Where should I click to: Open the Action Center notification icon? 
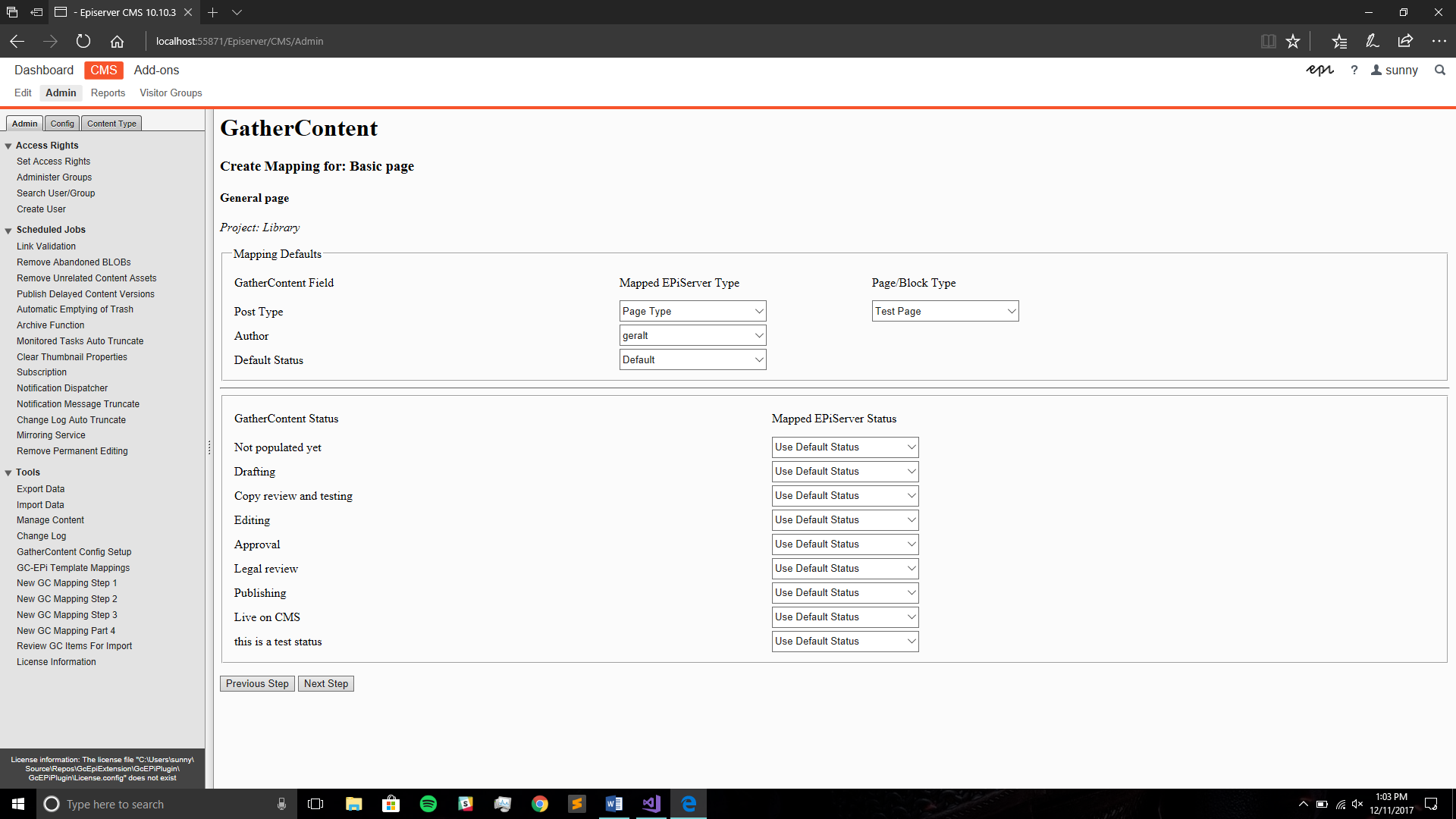1431,804
